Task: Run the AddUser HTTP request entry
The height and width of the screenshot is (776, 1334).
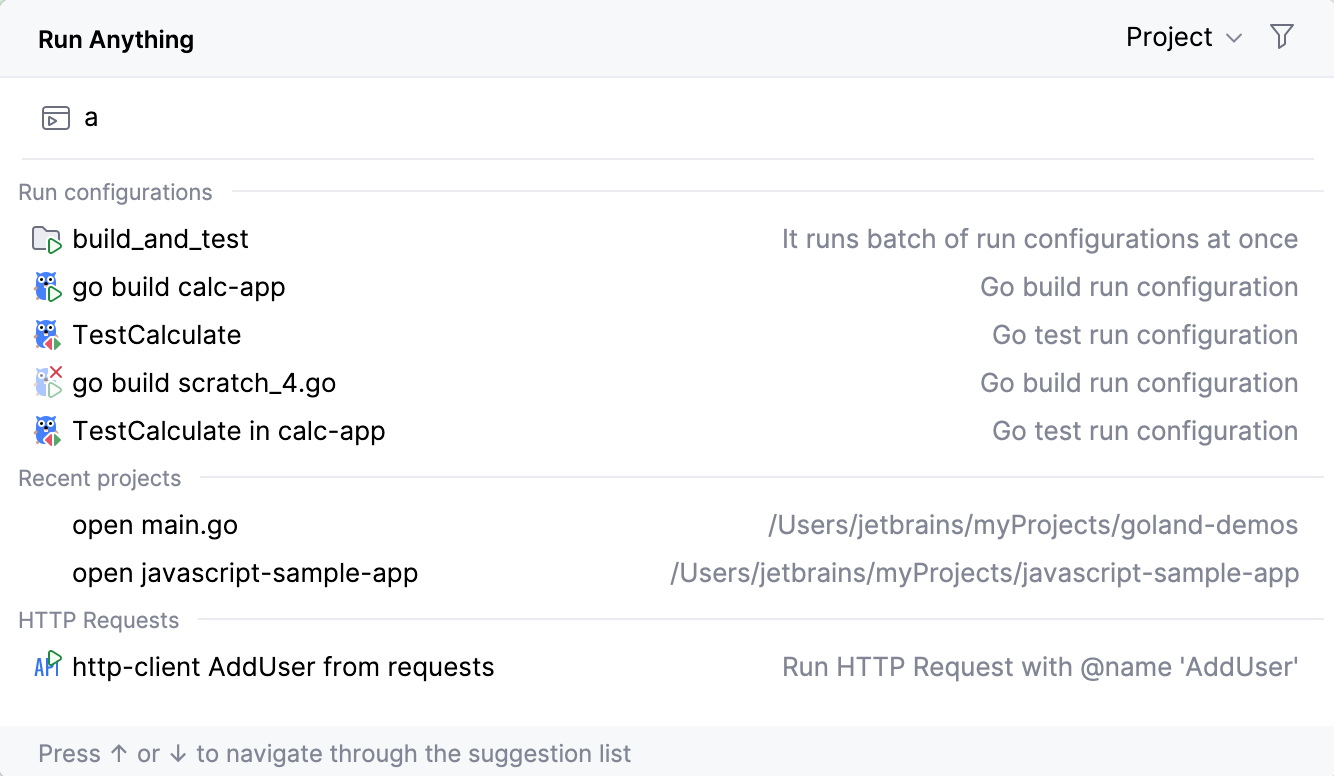Action: click(x=282, y=666)
